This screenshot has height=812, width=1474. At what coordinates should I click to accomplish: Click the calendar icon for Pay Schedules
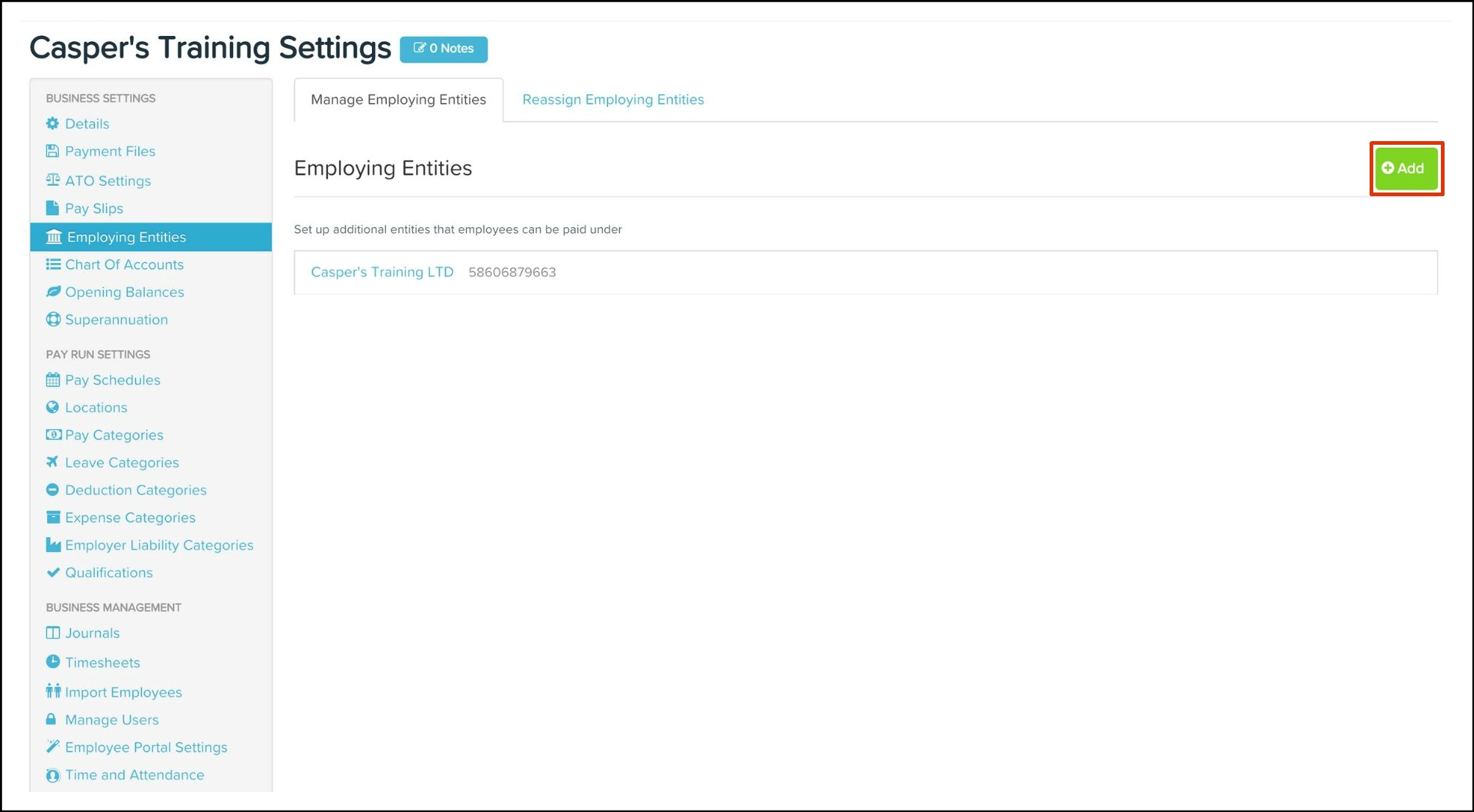pyautogui.click(x=52, y=380)
